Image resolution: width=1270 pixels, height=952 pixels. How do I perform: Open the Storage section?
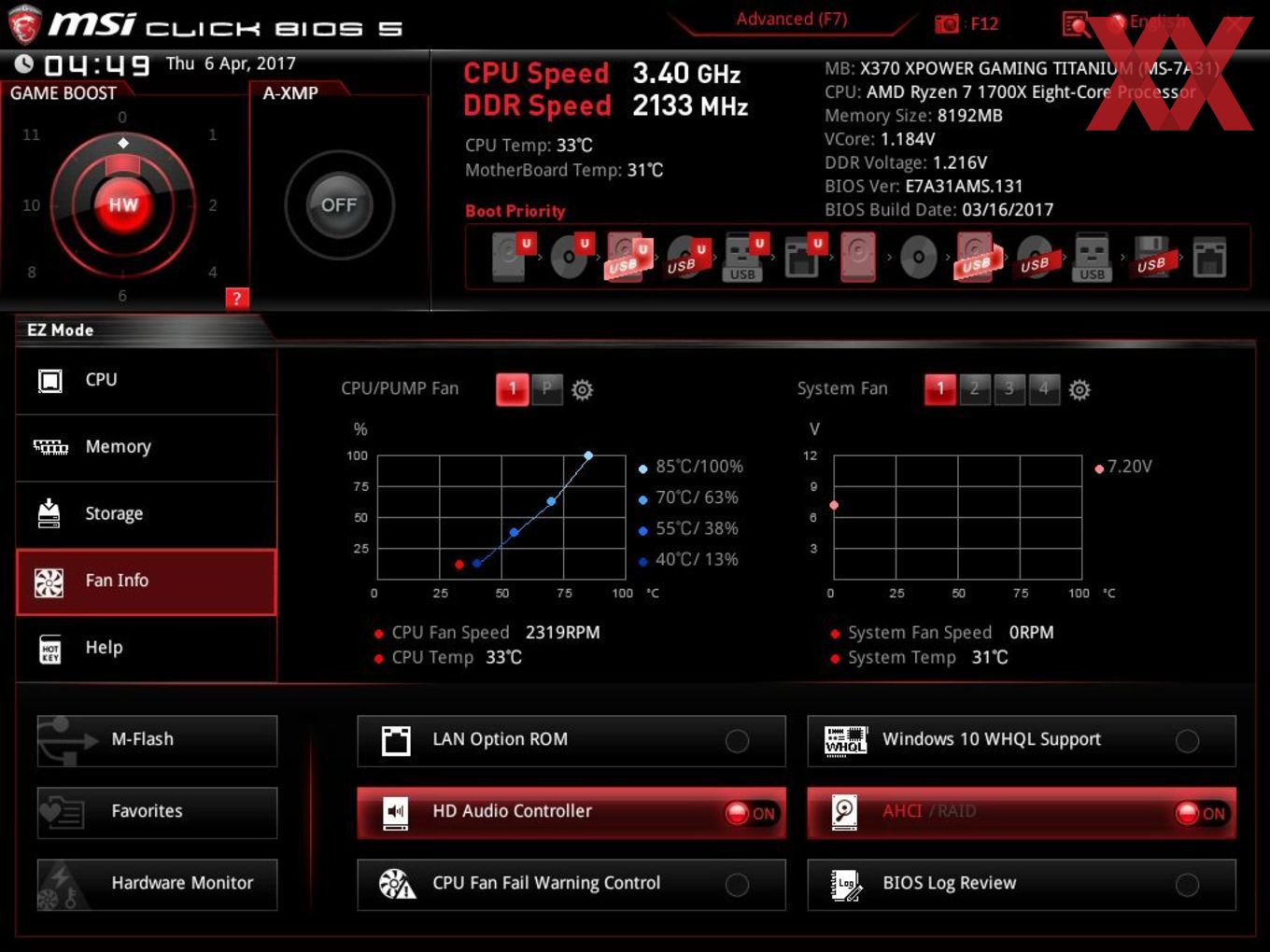pyautogui.click(x=147, y=514)
